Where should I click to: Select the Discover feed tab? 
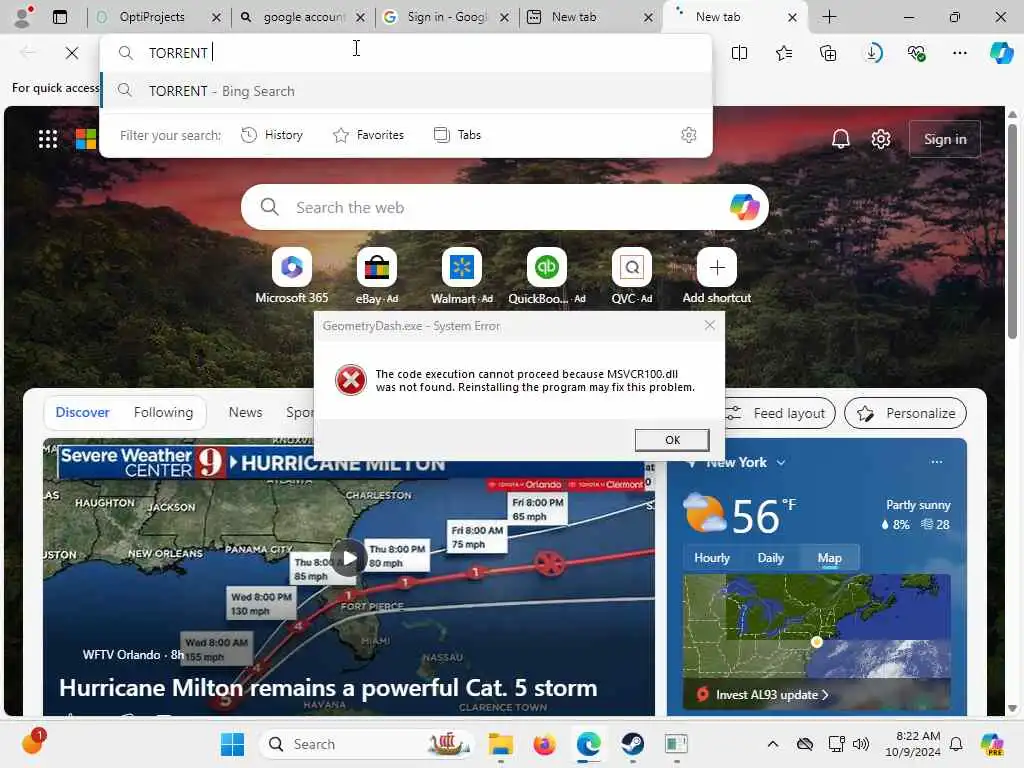[x=82, y=413]
